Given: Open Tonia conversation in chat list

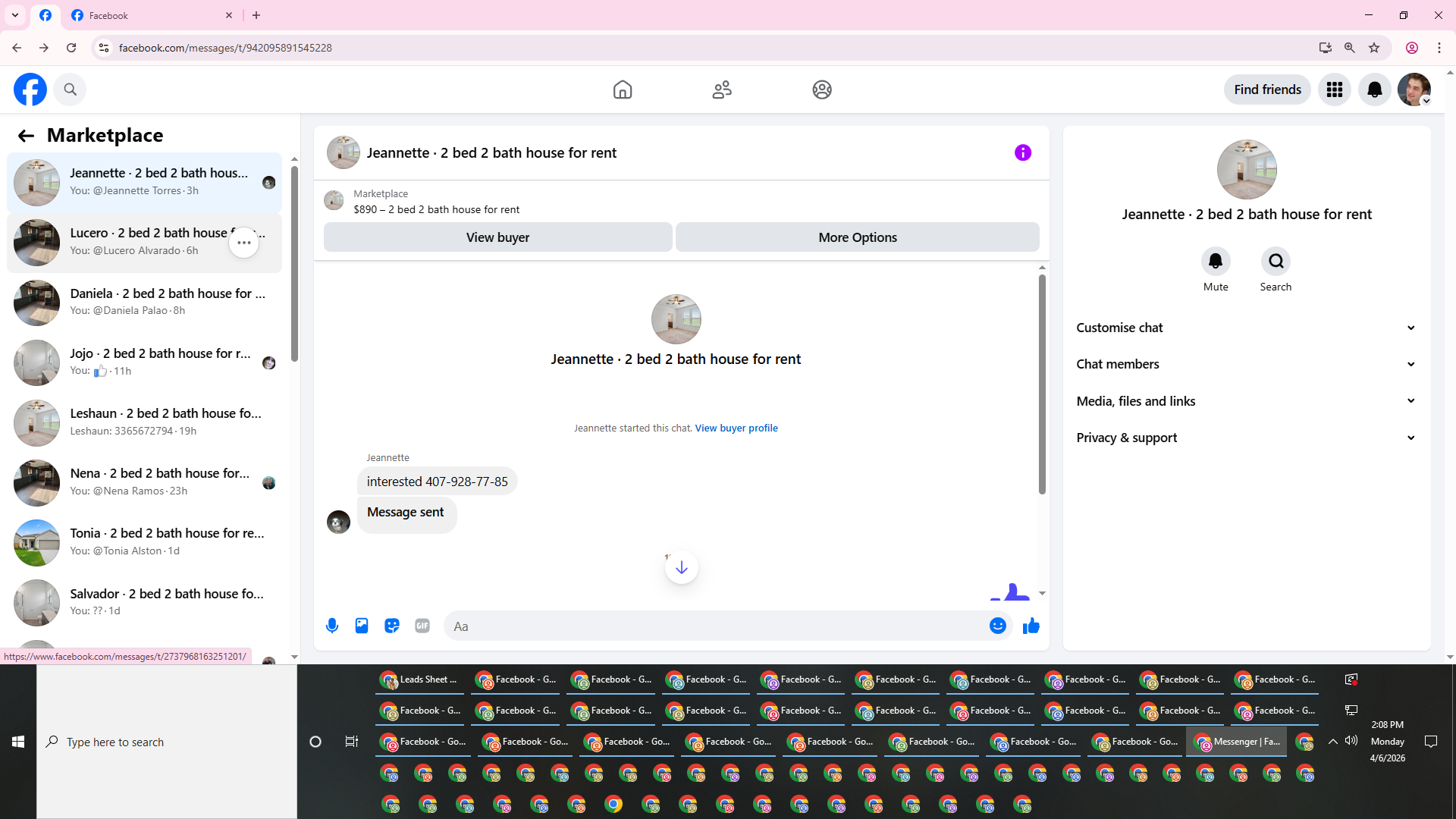Looking at the screenshot, I should [x=144, y=542].
